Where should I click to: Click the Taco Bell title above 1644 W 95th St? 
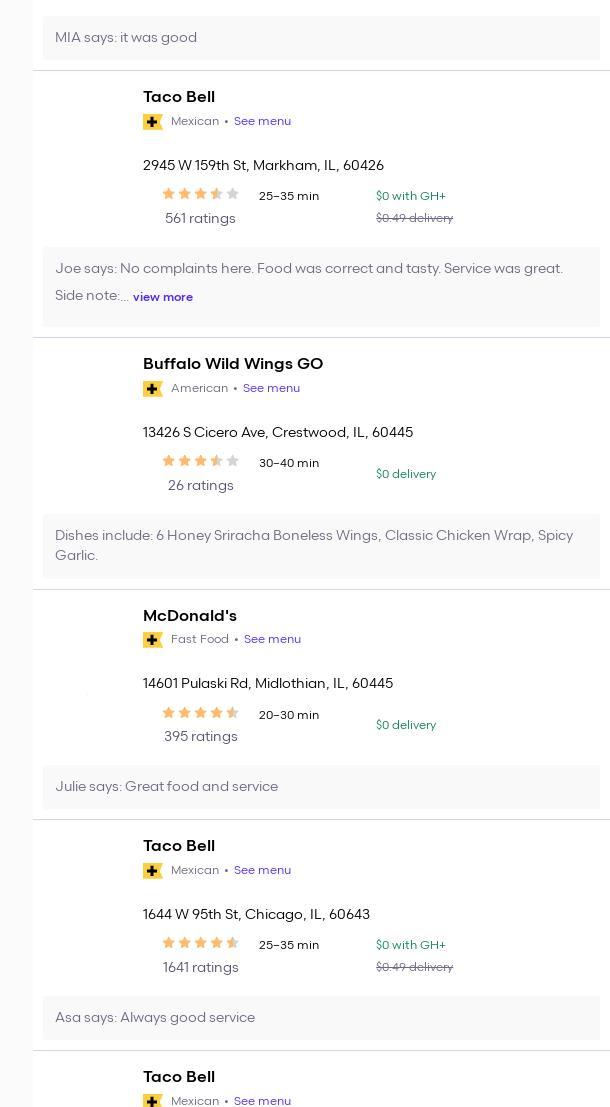pyautogui.click(x=179, y=846)
